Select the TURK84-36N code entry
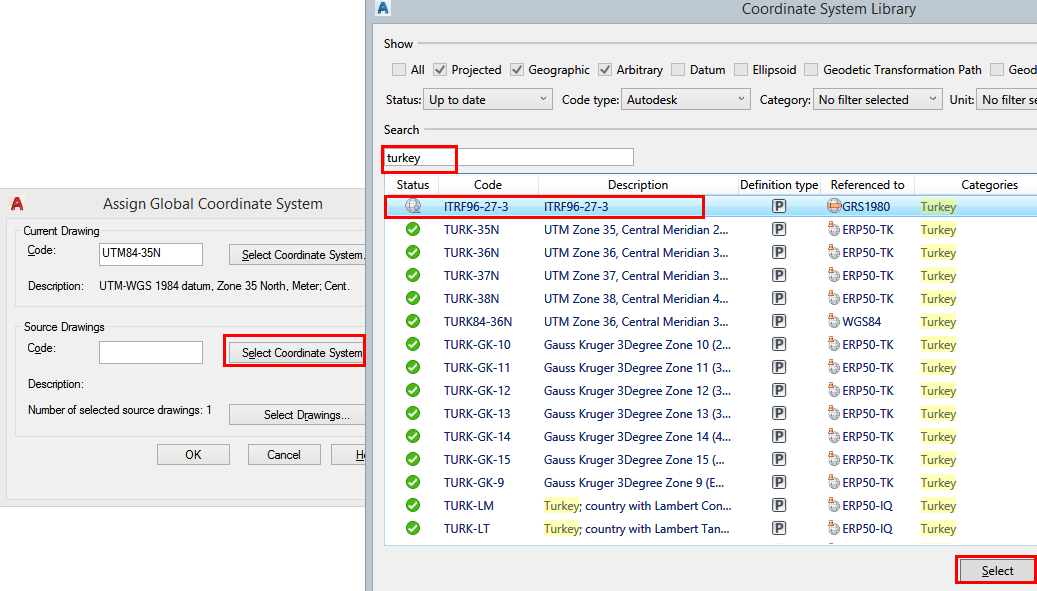 477,322
